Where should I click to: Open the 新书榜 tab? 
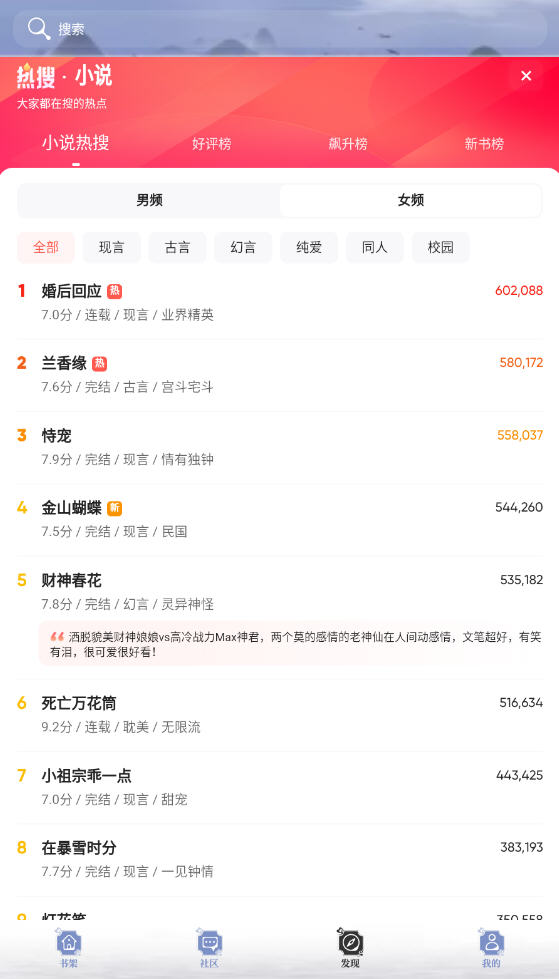(x=484, y=144)
